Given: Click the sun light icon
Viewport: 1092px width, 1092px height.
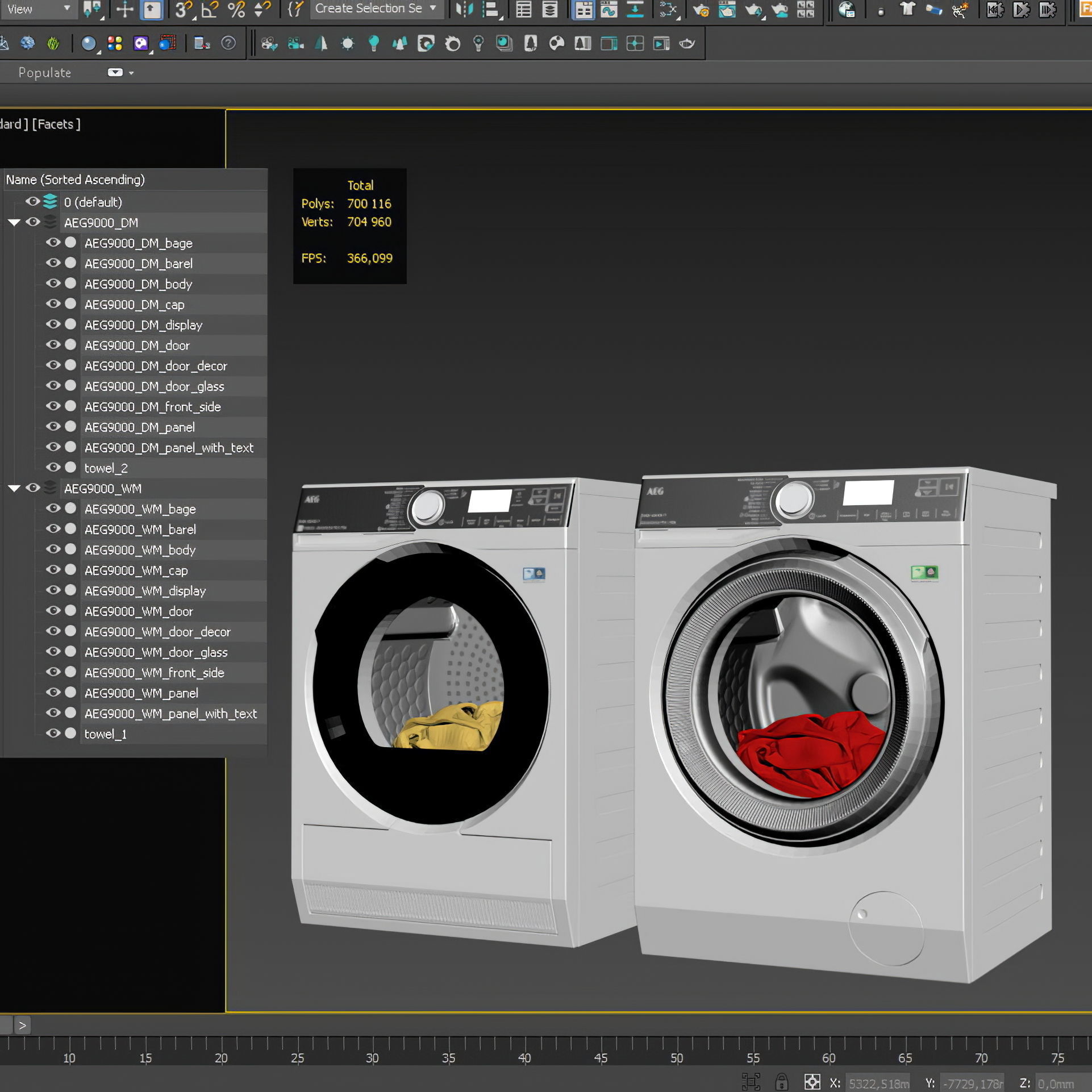Looking at the screenshot, I should click(x=348, y=43).
